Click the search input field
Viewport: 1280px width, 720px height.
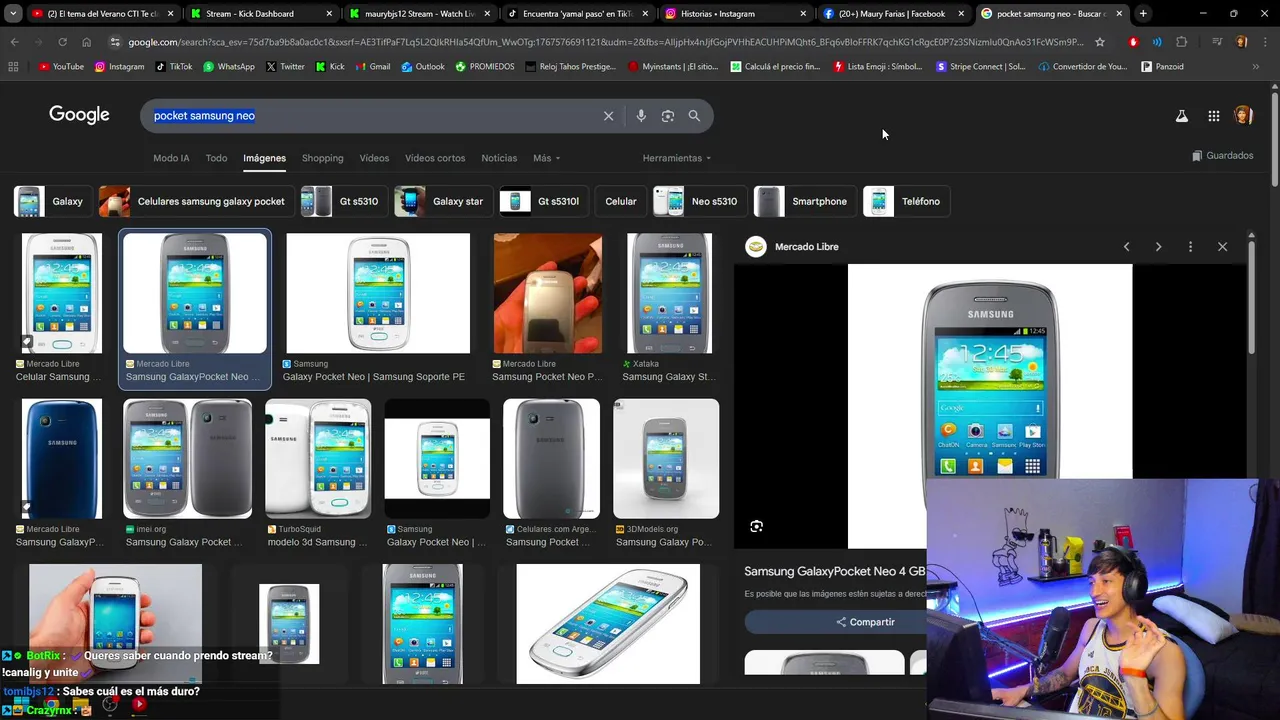[x=370, y=116]
